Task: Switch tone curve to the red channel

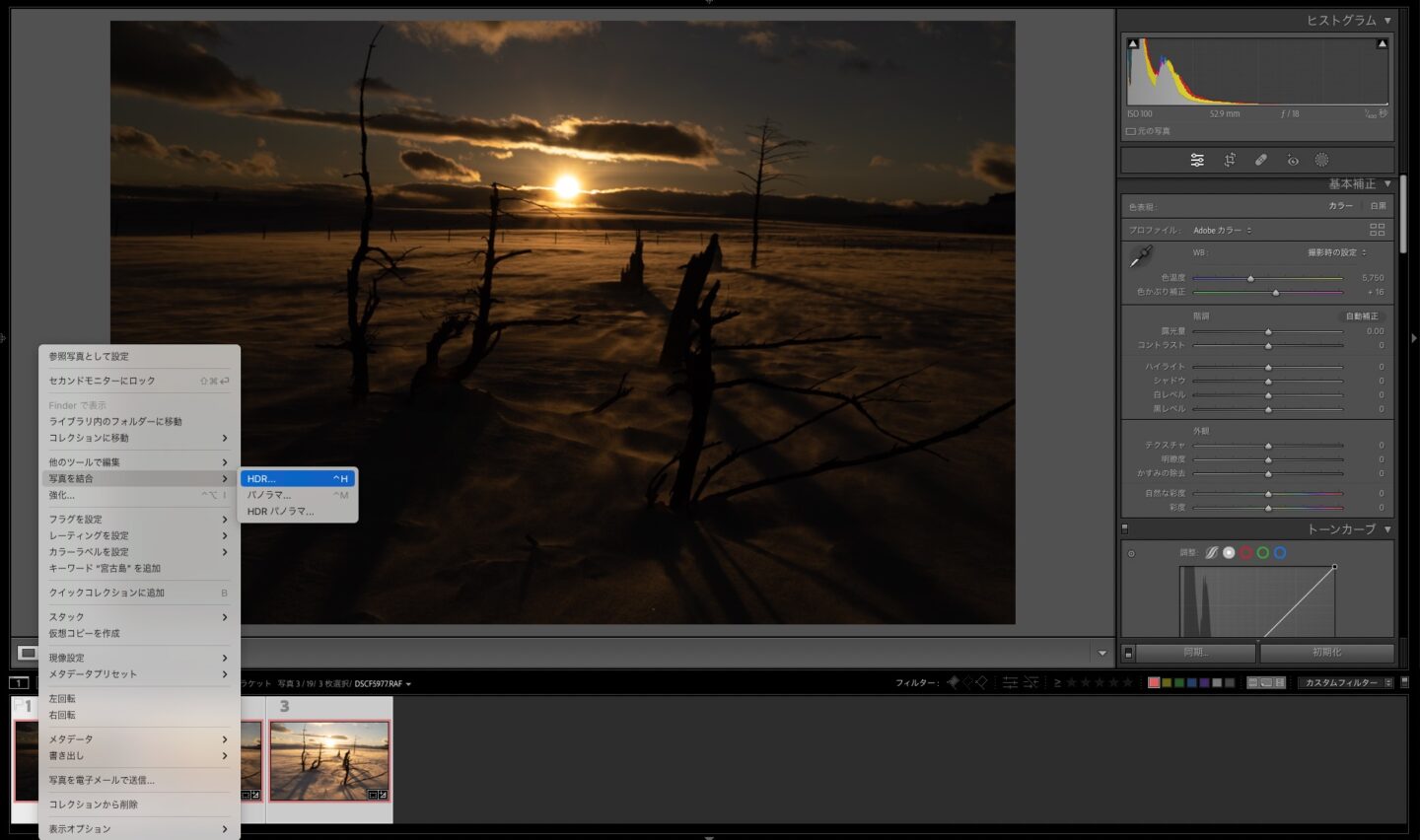Action: 1245,553
